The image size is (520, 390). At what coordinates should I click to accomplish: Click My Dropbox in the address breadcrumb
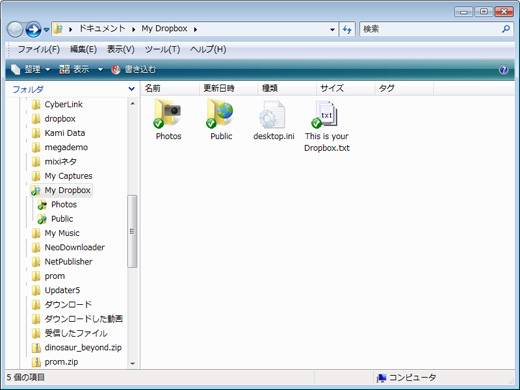tap(164, 29)
